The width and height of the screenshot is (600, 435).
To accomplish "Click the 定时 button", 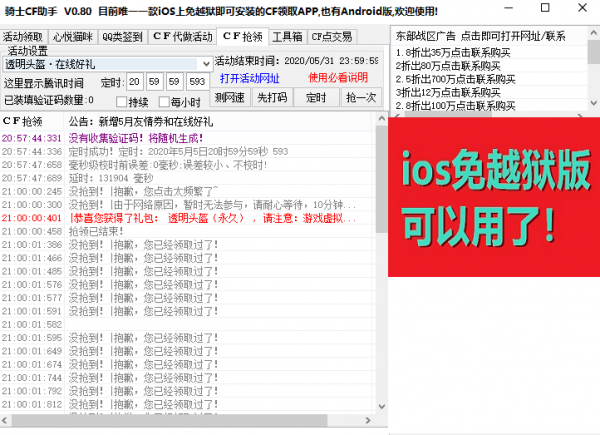I will point(316,97).
